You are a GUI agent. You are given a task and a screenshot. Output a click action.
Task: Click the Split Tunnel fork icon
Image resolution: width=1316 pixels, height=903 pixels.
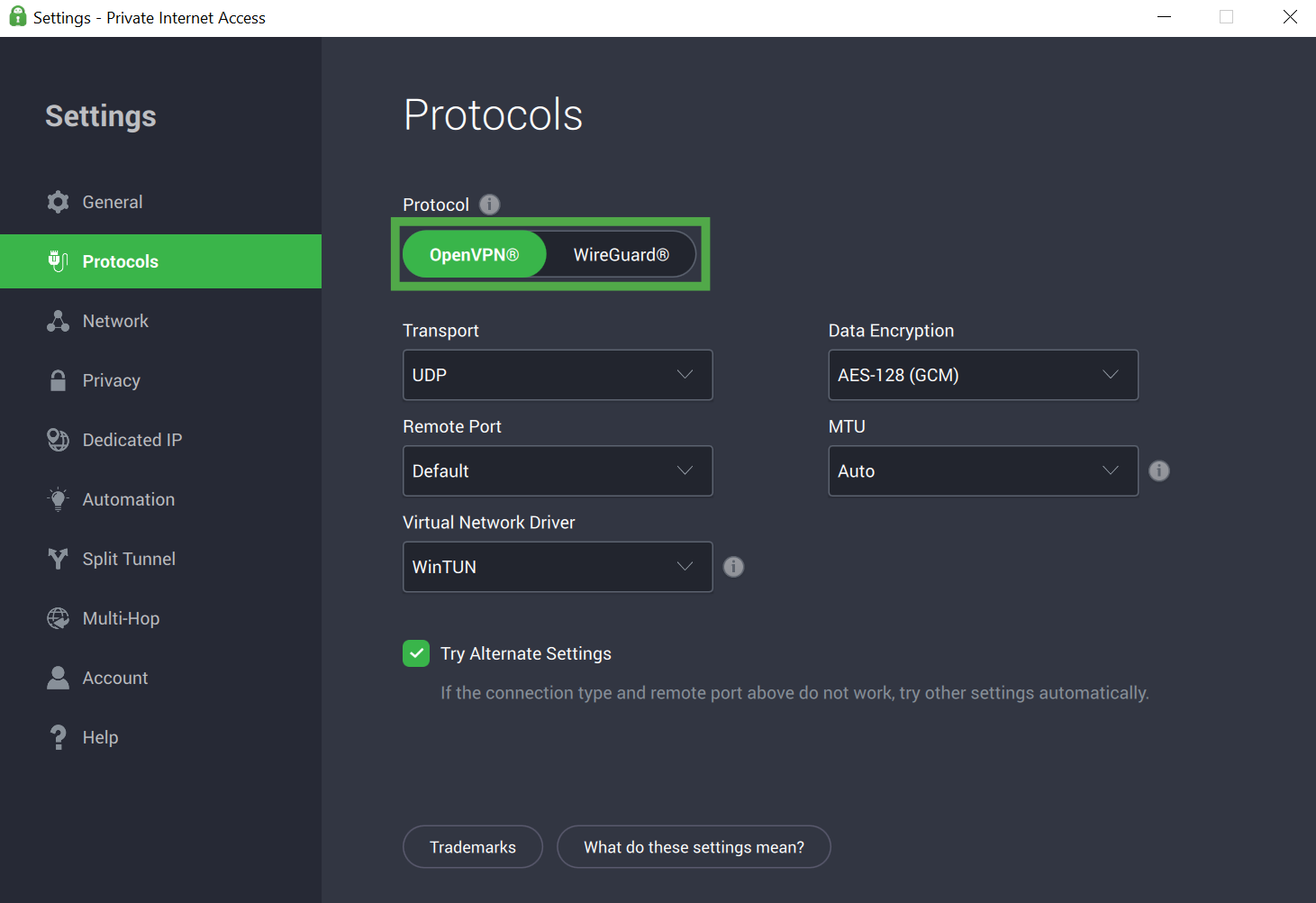coord(59,559)
